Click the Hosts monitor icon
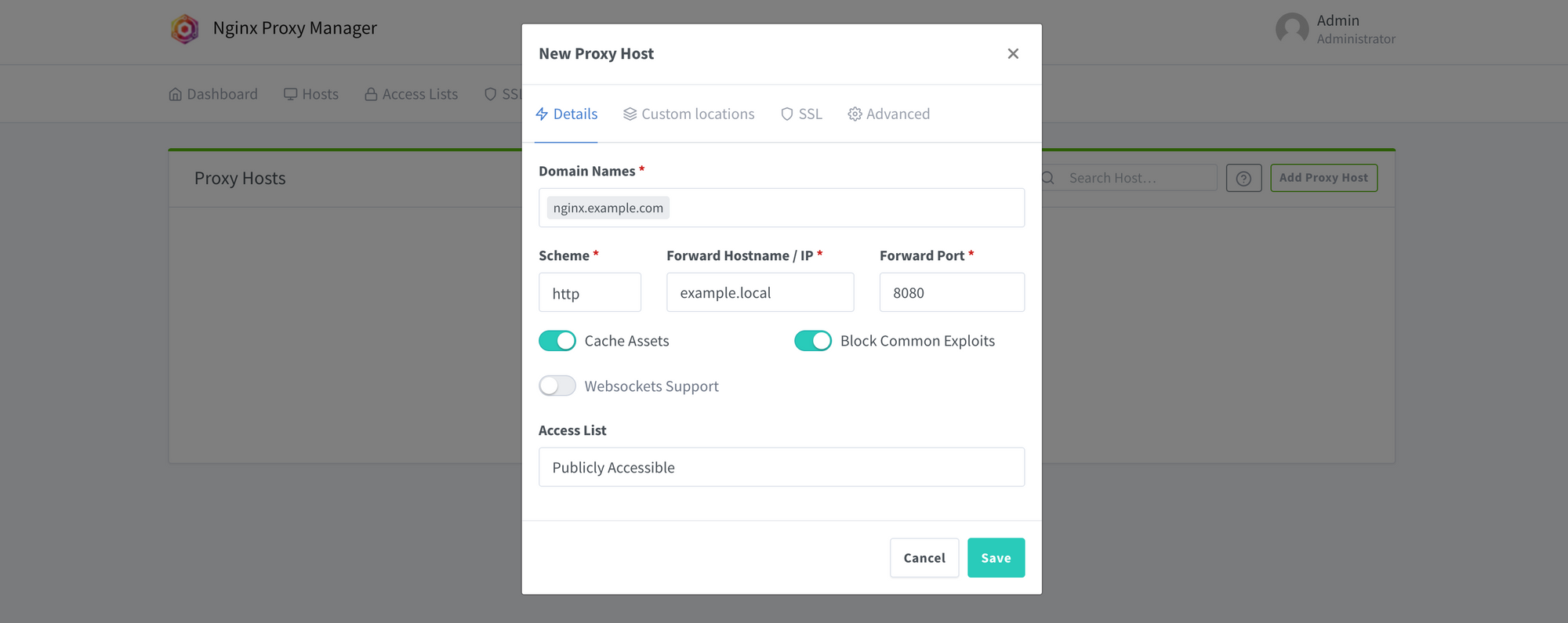Screen dimensions: 1568x623 click(x=289, y=93)
